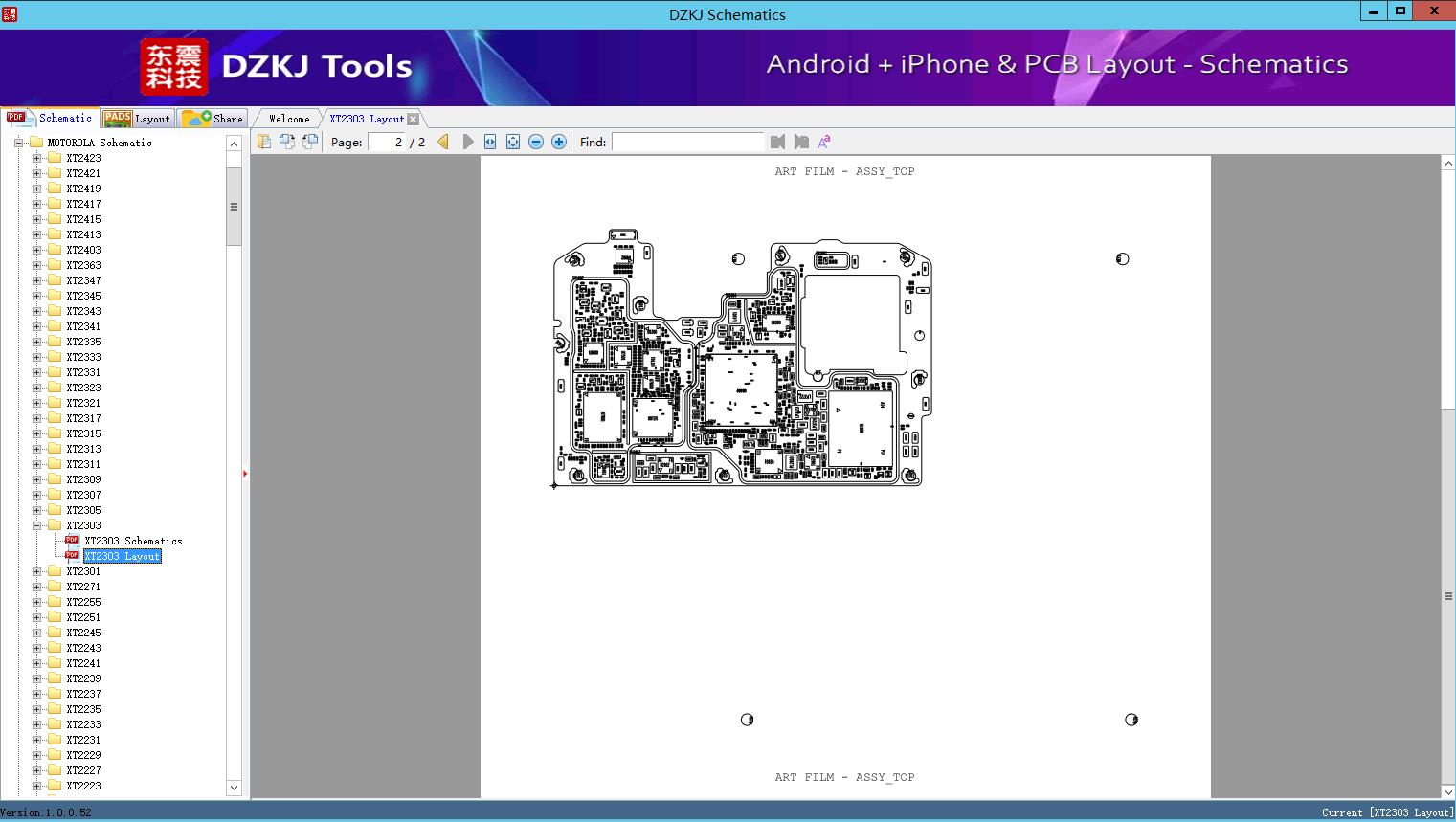Viewport: 1456px width, 822px height.
Task: Expand the XT2347 folder
Action: pos(36,280)
